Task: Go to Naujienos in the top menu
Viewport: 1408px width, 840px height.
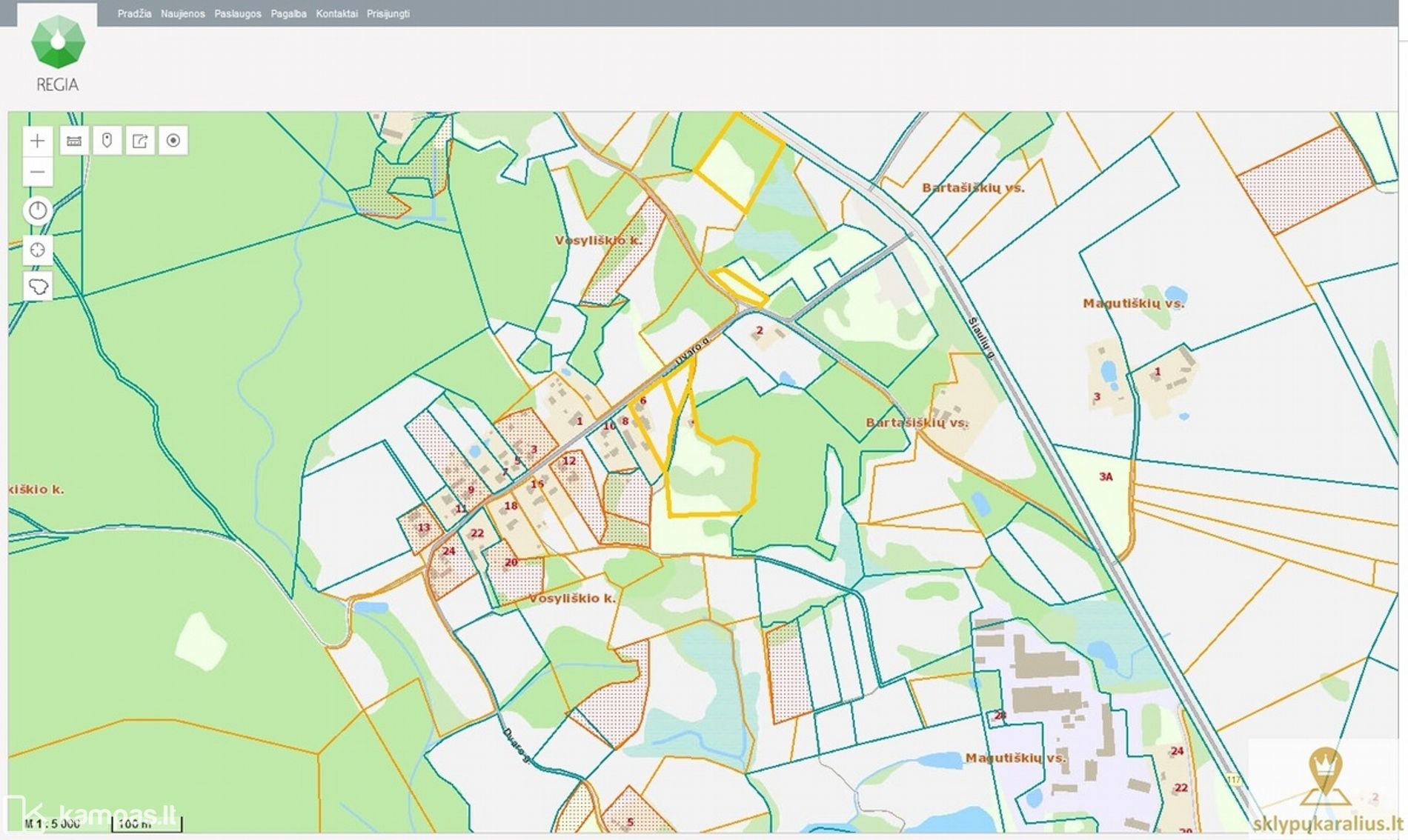Action: click(182, 13)
